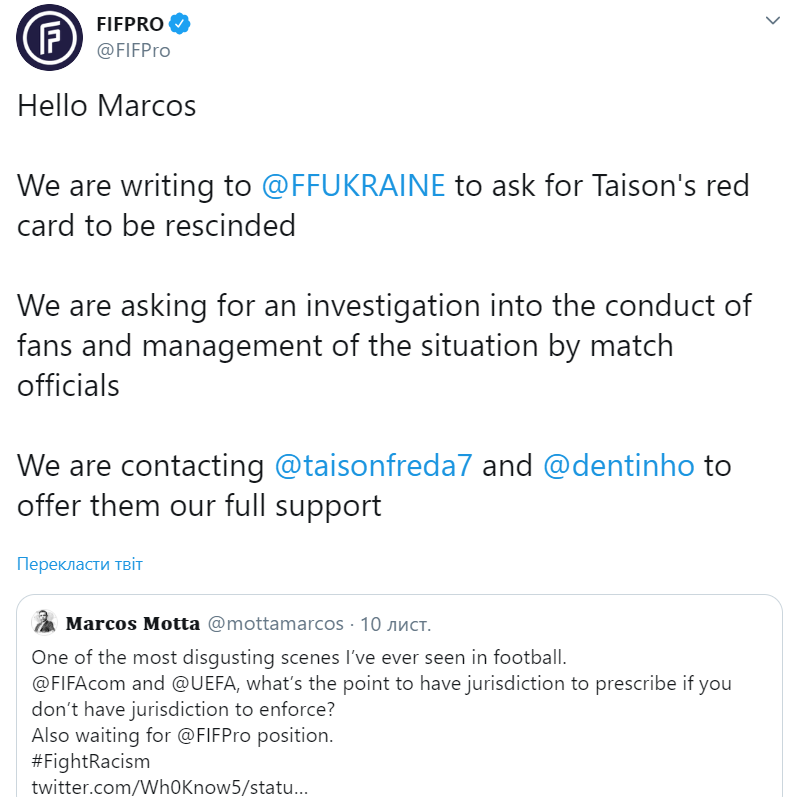Open the tweet options chevron menu
The width and height of the screenshot is (800, 797).
[772, 21]
